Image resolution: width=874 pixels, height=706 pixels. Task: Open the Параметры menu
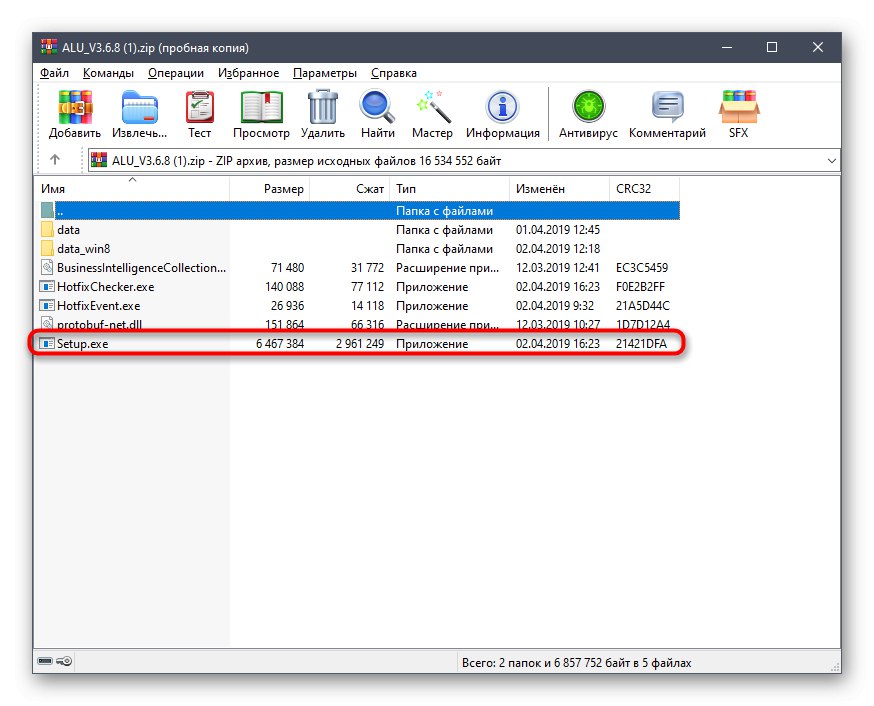point(325,73)
